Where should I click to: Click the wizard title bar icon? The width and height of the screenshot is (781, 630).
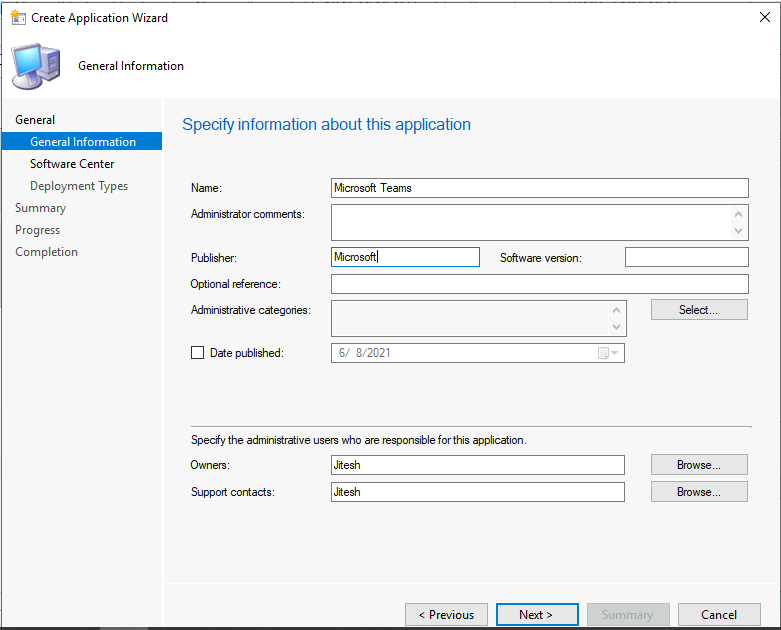[18, 17]
